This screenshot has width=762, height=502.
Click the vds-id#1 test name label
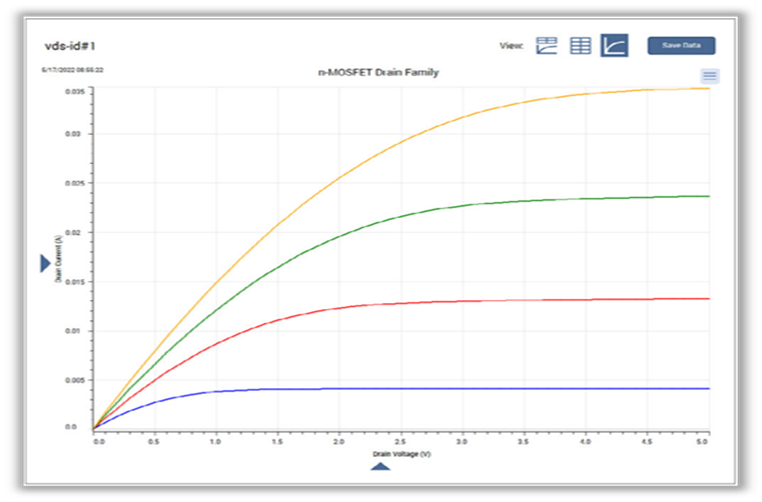pos(70,46)
